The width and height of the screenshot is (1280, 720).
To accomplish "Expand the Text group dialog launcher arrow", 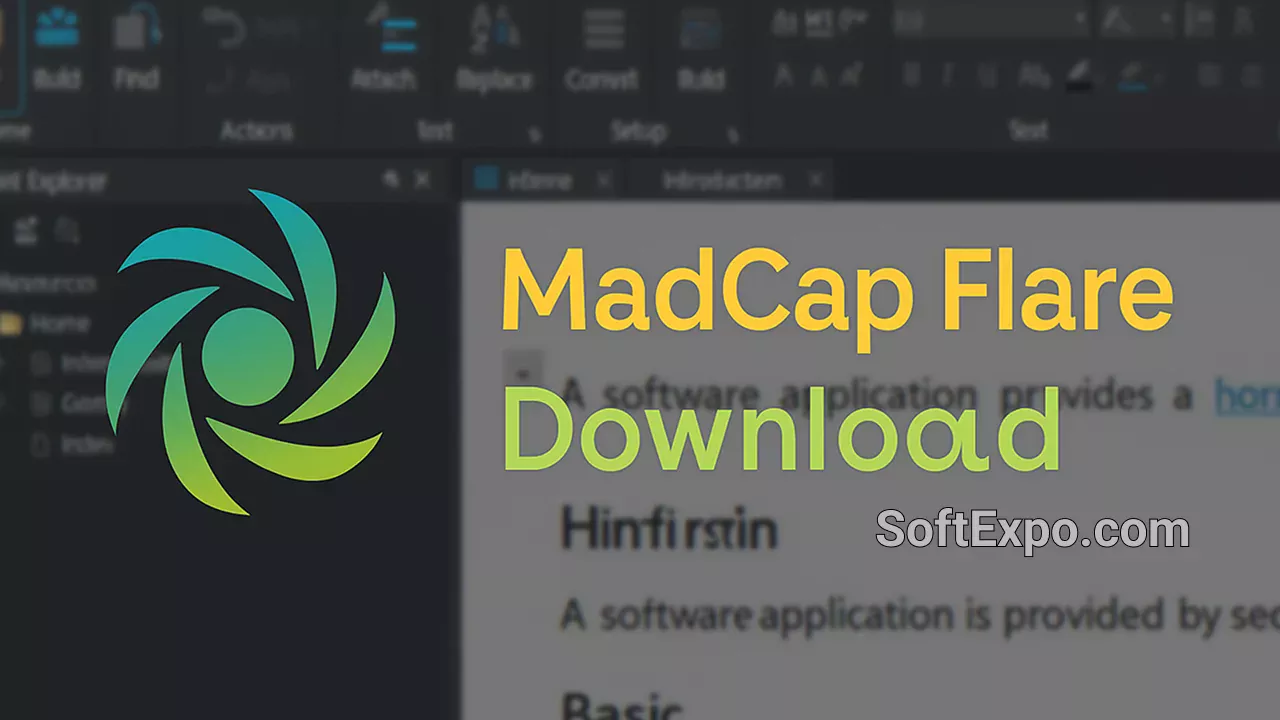I will pos(535,133).
